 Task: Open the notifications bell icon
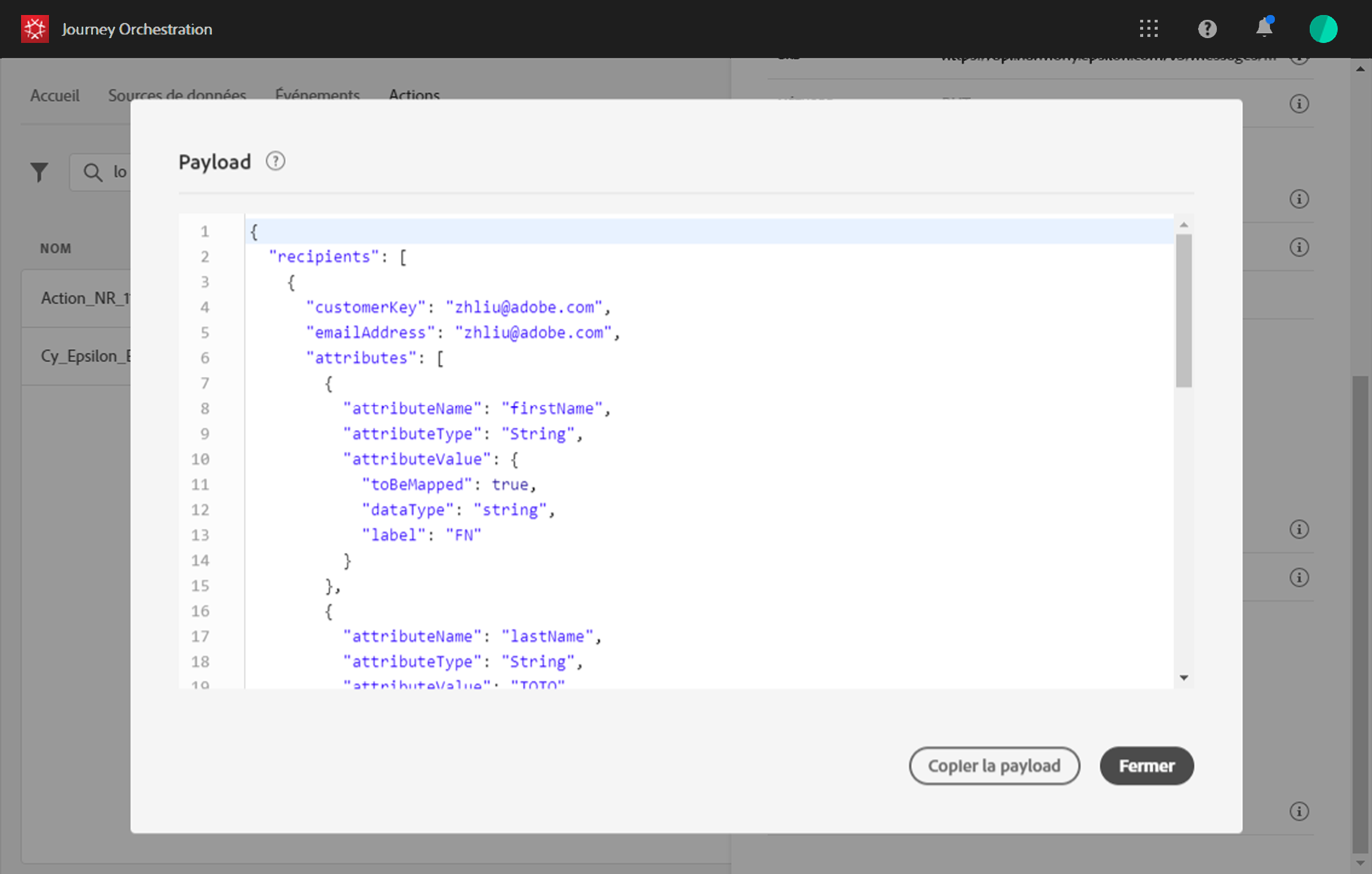1264,28
